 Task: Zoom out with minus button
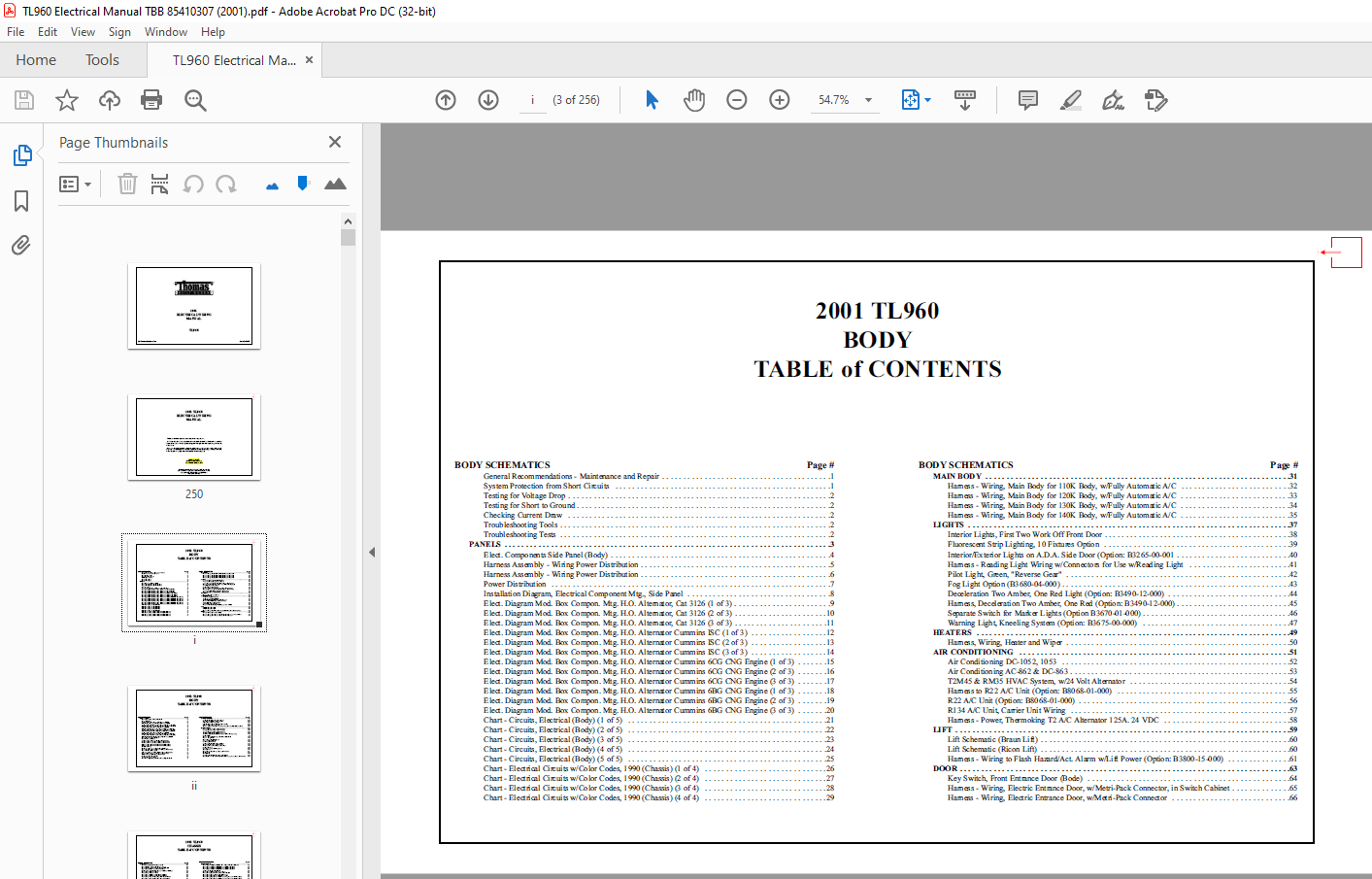pos(737,100)
